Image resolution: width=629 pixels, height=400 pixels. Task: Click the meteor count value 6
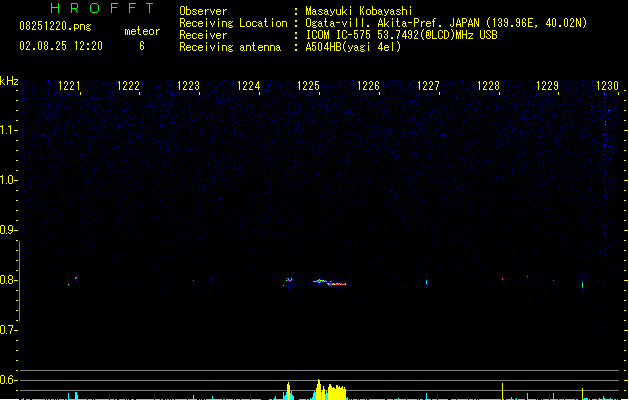(142, 46)
